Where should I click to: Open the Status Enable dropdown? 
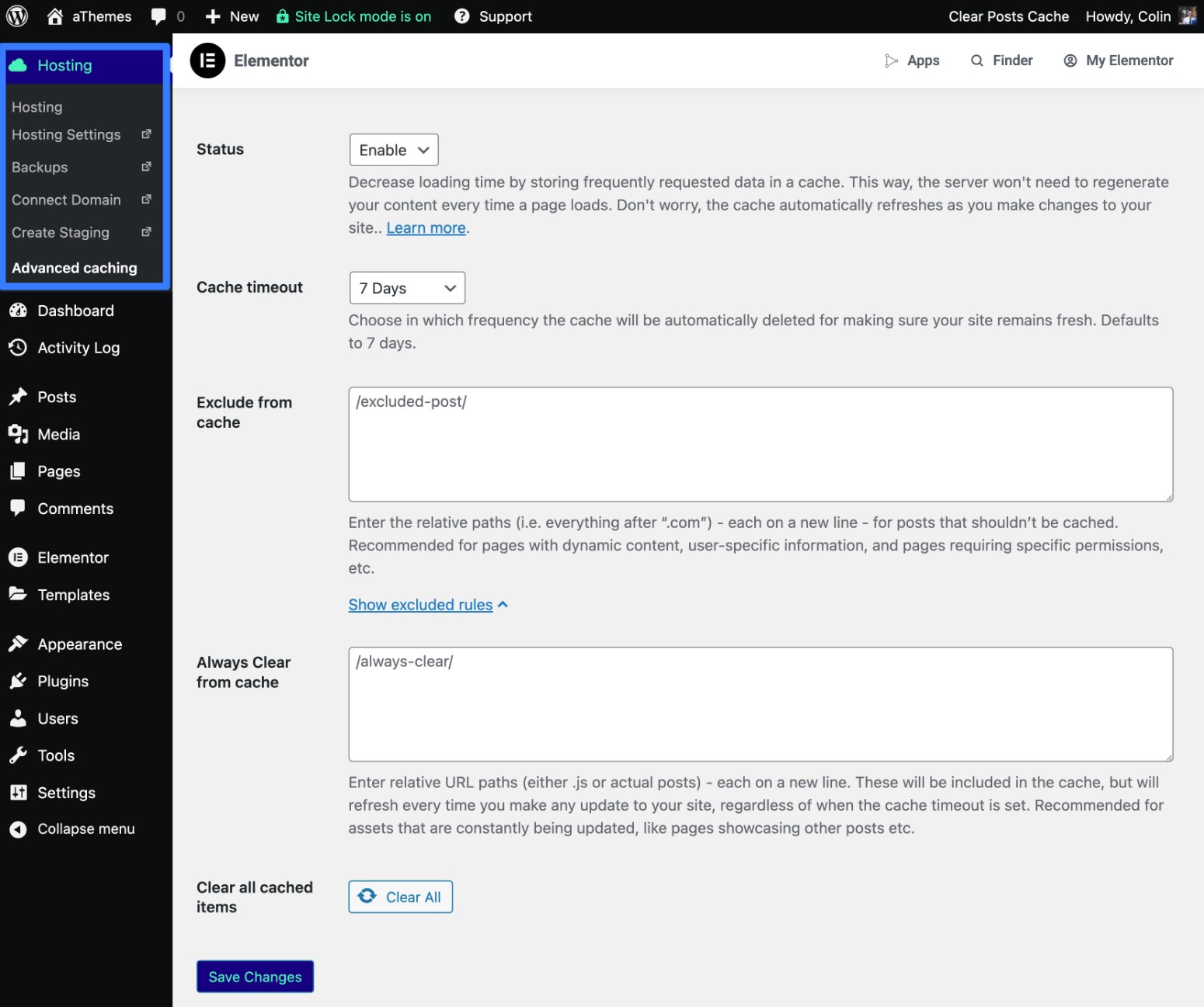[394, 150]
